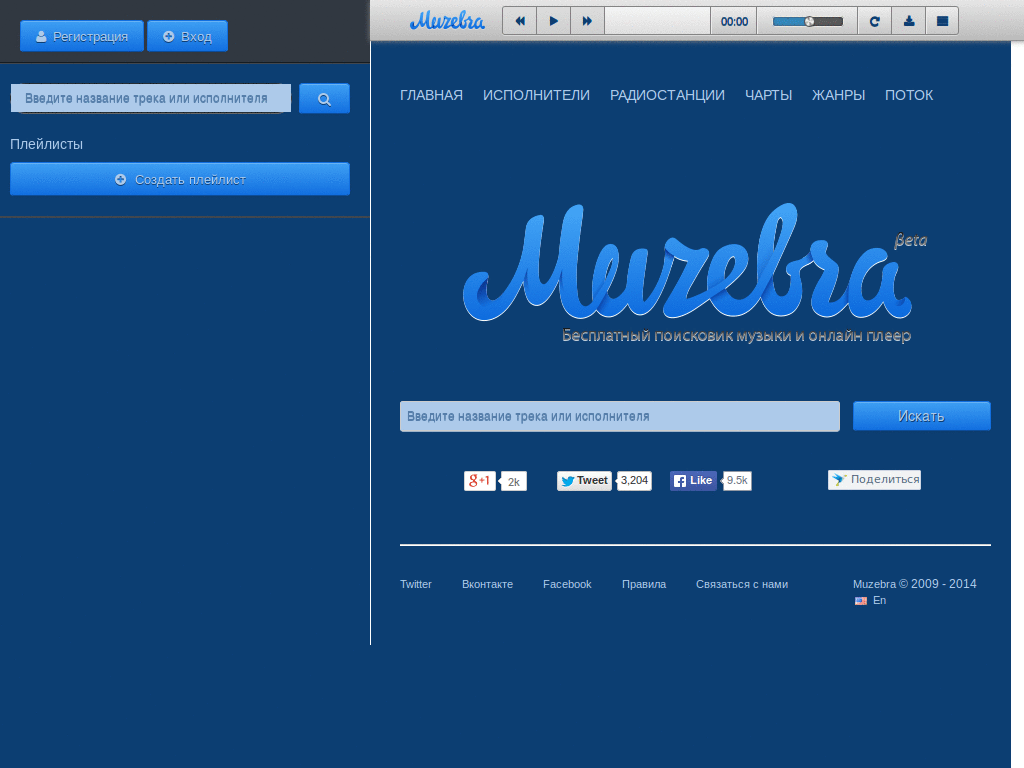Click the Google plus count 2k

(x=514, y=481)
